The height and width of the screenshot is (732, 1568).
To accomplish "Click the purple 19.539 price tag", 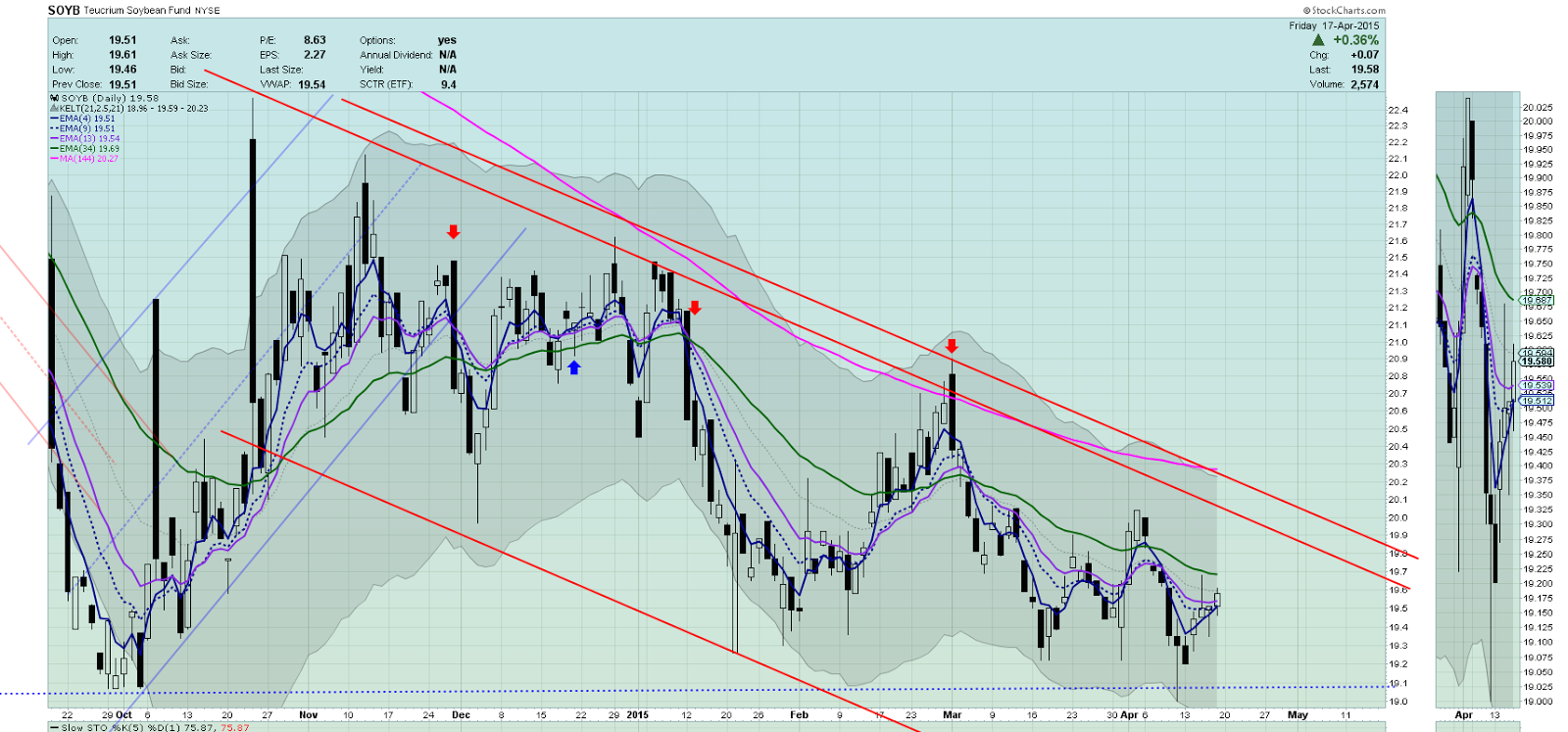I will [1538, 385].
